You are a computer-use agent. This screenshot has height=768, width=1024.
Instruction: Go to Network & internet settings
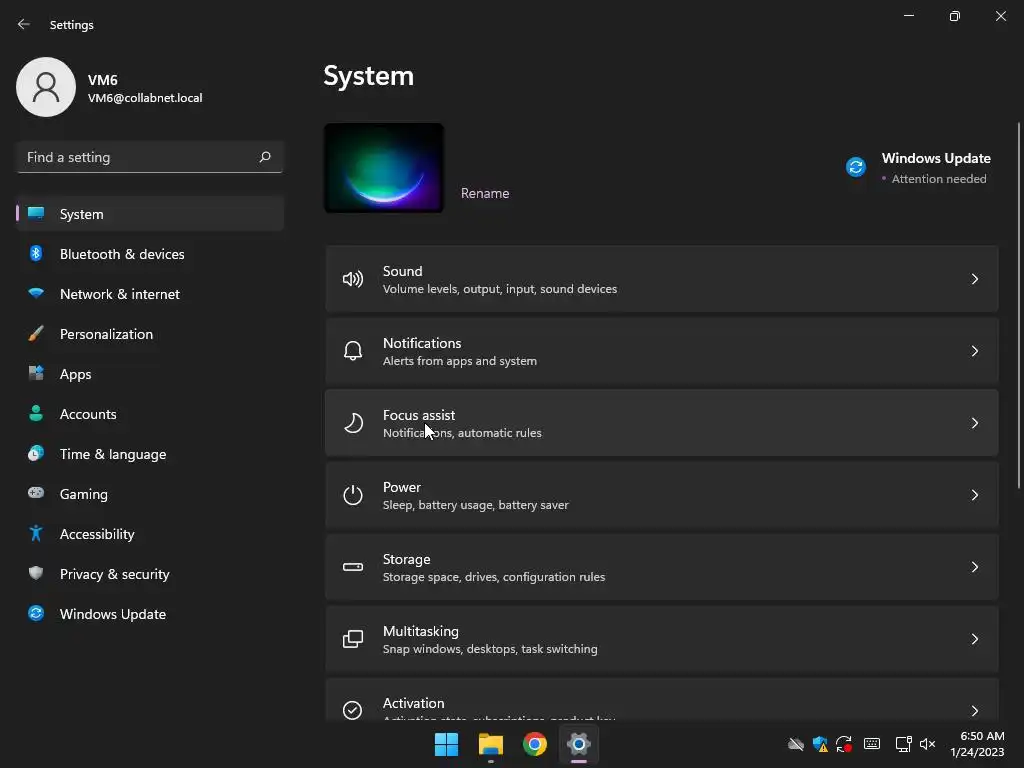coord(150,294)
